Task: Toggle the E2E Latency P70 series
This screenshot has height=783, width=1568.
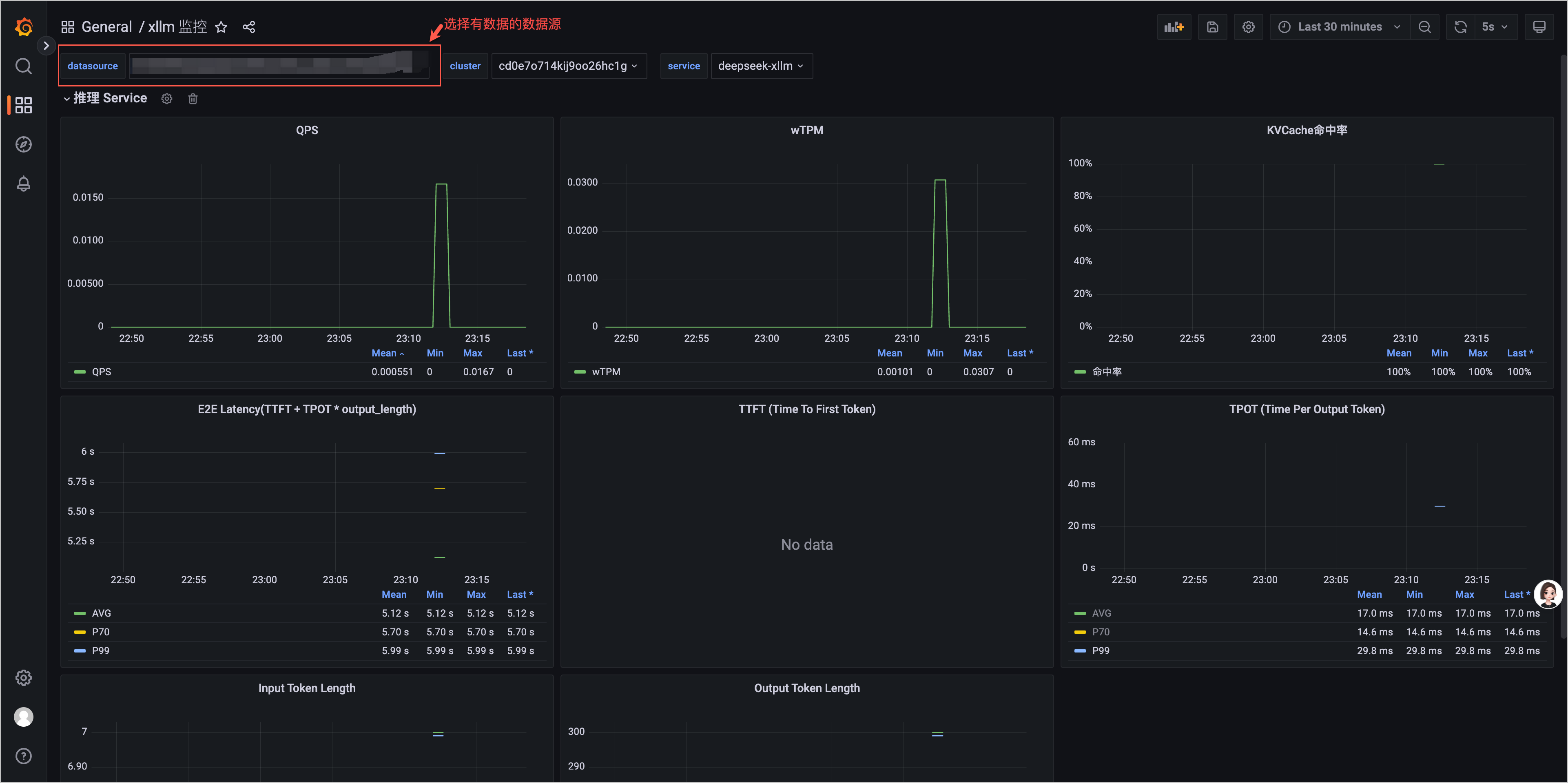Action: click(101, 632)
